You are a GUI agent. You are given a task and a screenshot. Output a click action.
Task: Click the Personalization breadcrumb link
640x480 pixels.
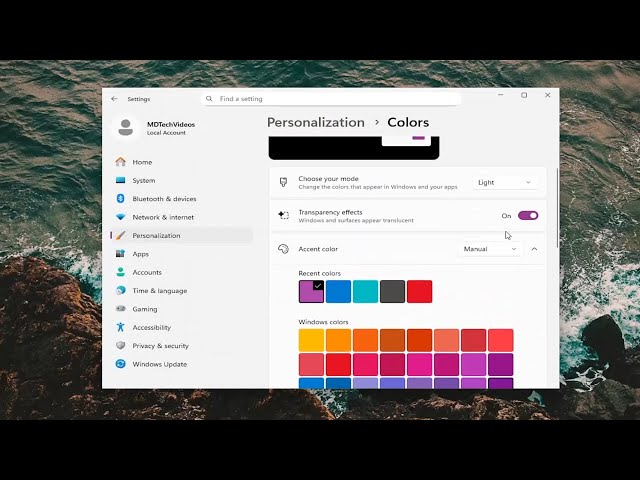click(x=316, y=122)
